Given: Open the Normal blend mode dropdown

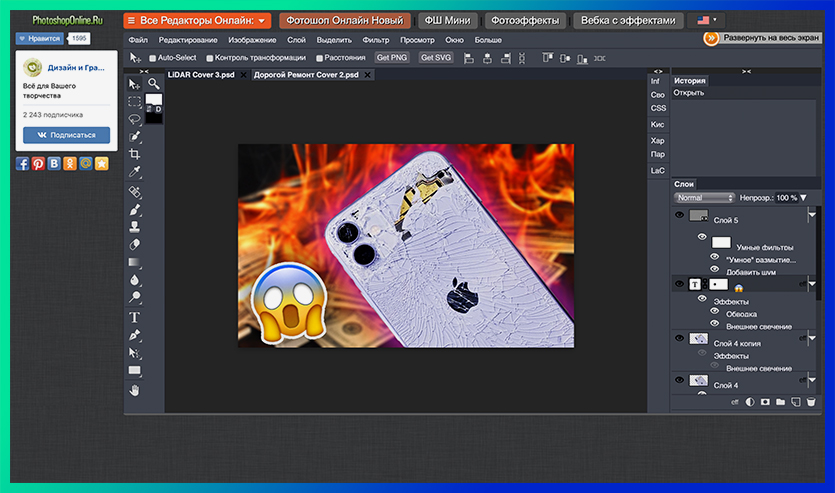Looking at the screenshot, I should pyautogui.click(x=705, y=198).
